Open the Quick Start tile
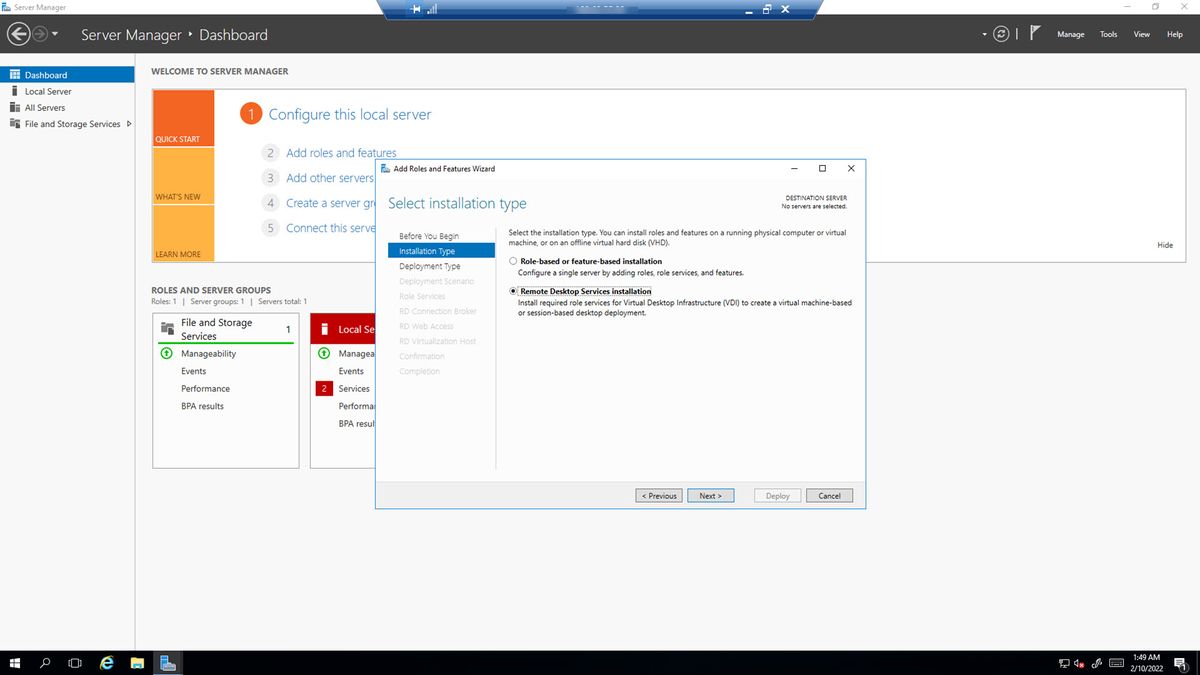Screen dimensions: 1200x675 coord(183,118)
